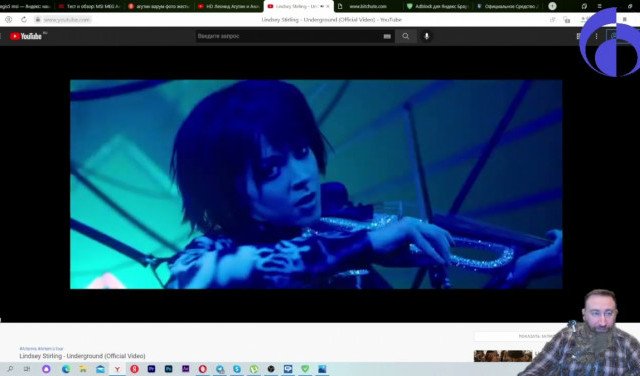Open After Effects from the taskbar
This screenshot has width=640, height=376.
point(186,369)
